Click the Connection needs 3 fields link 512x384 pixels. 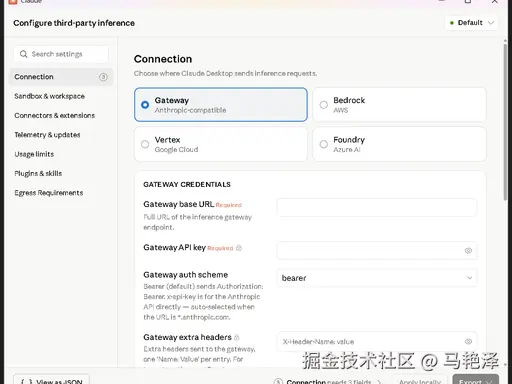(x=329, y=382)
